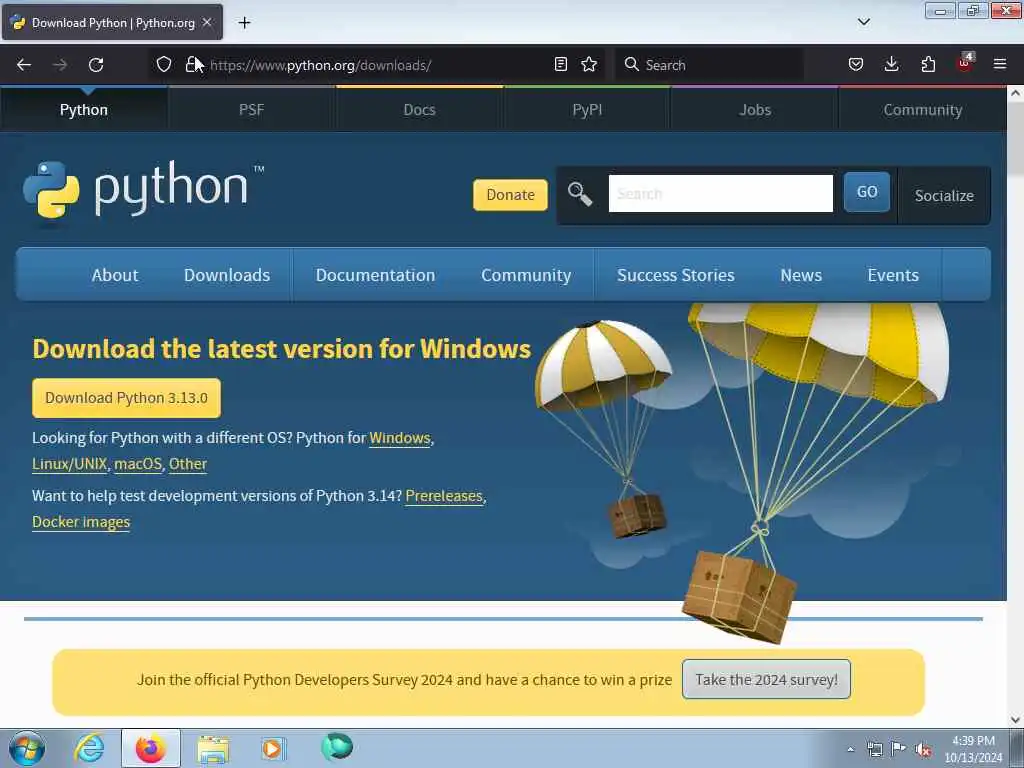Image resolution: width=1024 pixels, height=768 pixels.
Task: Open the Jobs top-bar tab
Action: (755, 110)
